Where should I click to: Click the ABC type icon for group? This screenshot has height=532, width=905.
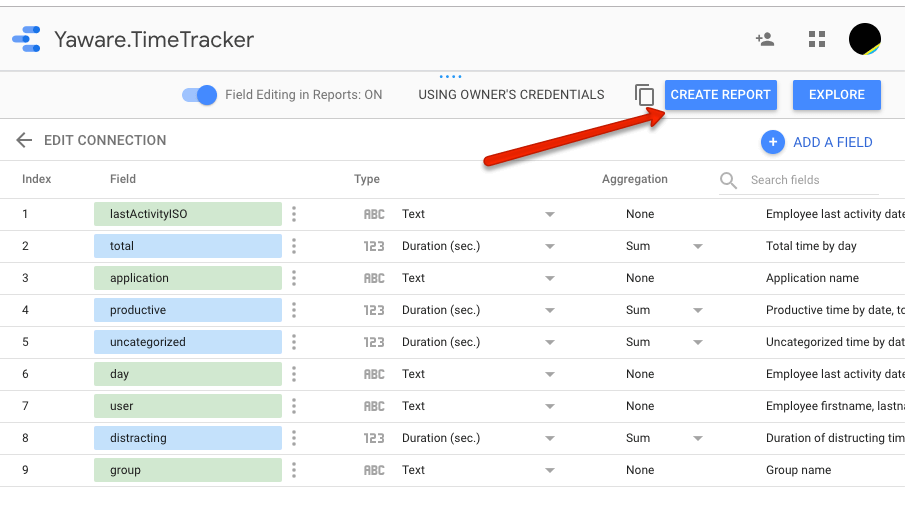[374, 470]
